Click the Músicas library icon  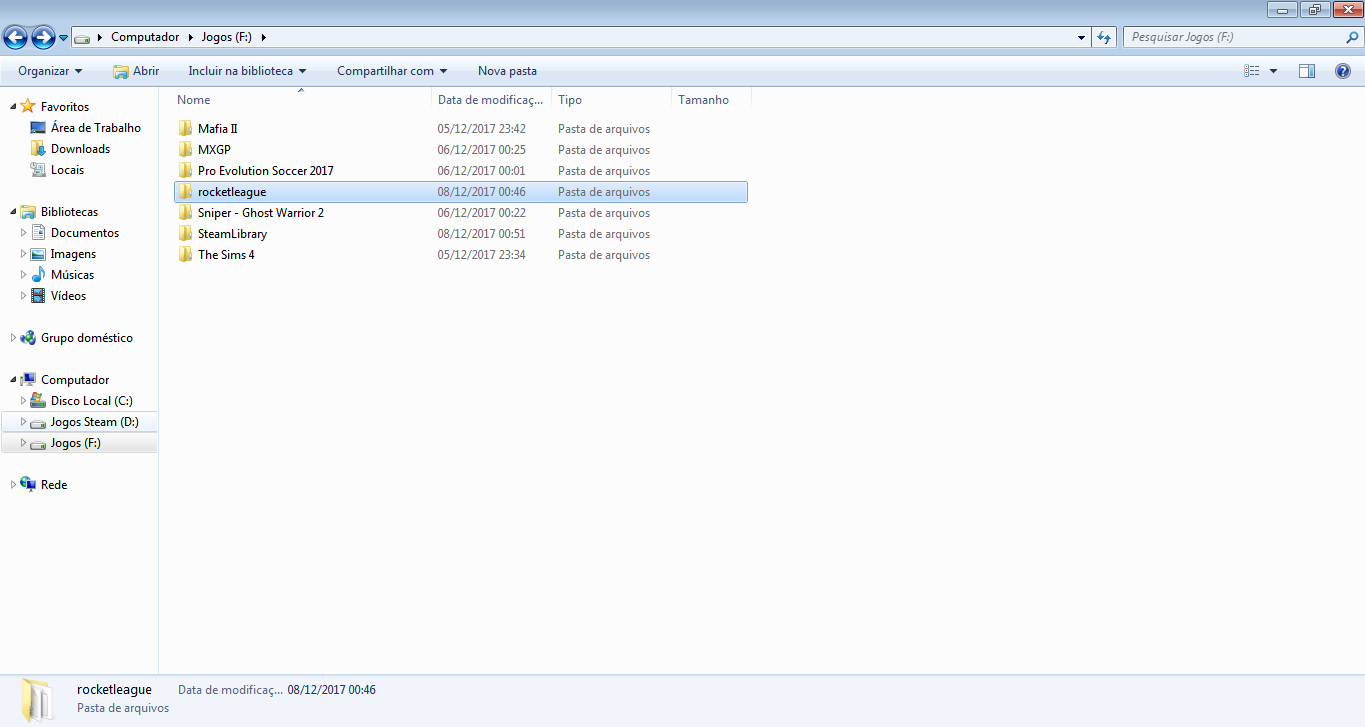(x=38, y=275)
